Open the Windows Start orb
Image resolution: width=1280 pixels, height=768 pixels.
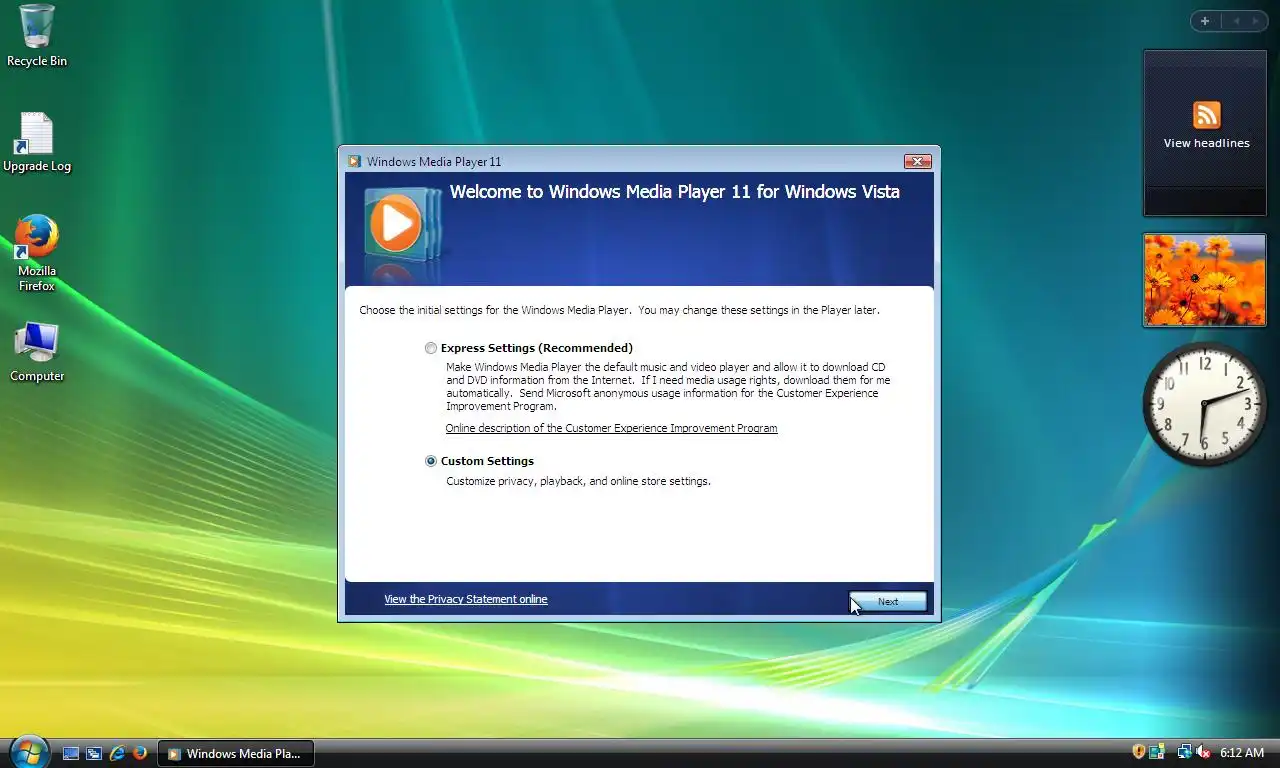[28, 751]
